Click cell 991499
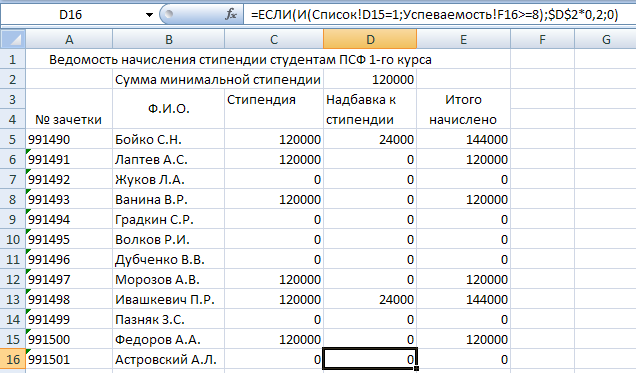 point(69,319)
